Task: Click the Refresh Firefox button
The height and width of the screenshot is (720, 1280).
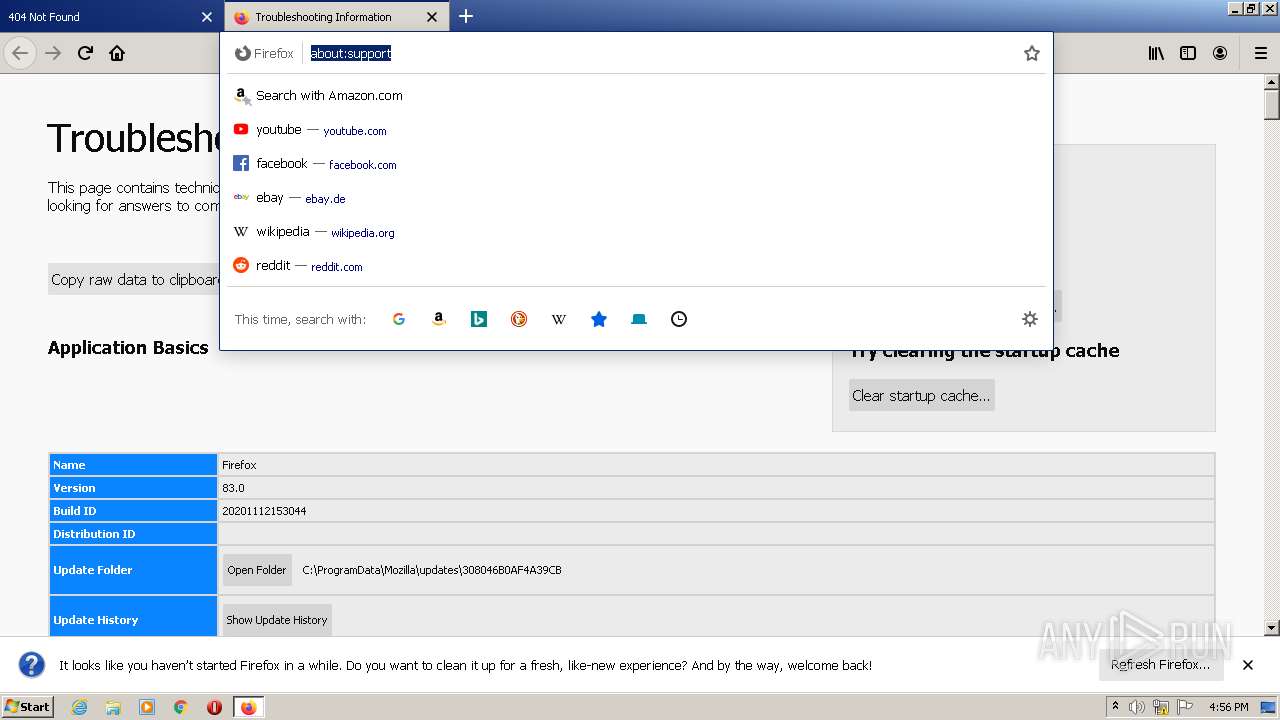Action: tap(1160, 665)
